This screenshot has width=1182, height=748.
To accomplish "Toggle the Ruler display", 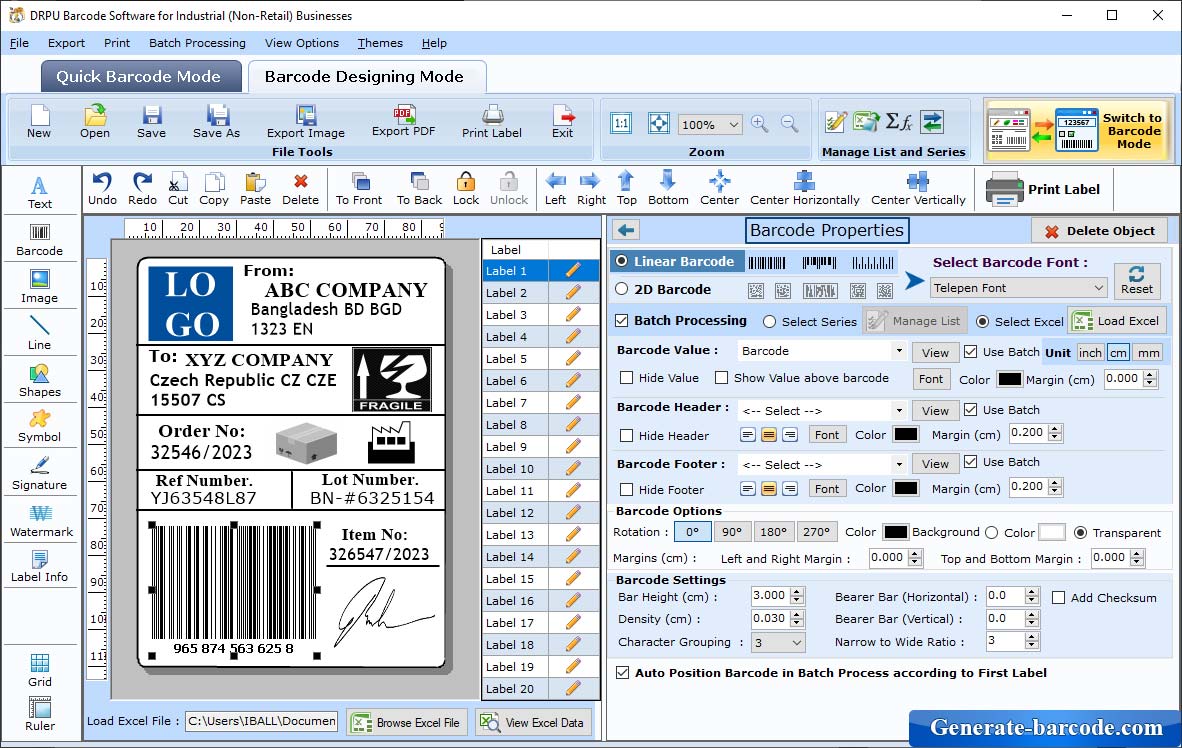I will point(40,714).
